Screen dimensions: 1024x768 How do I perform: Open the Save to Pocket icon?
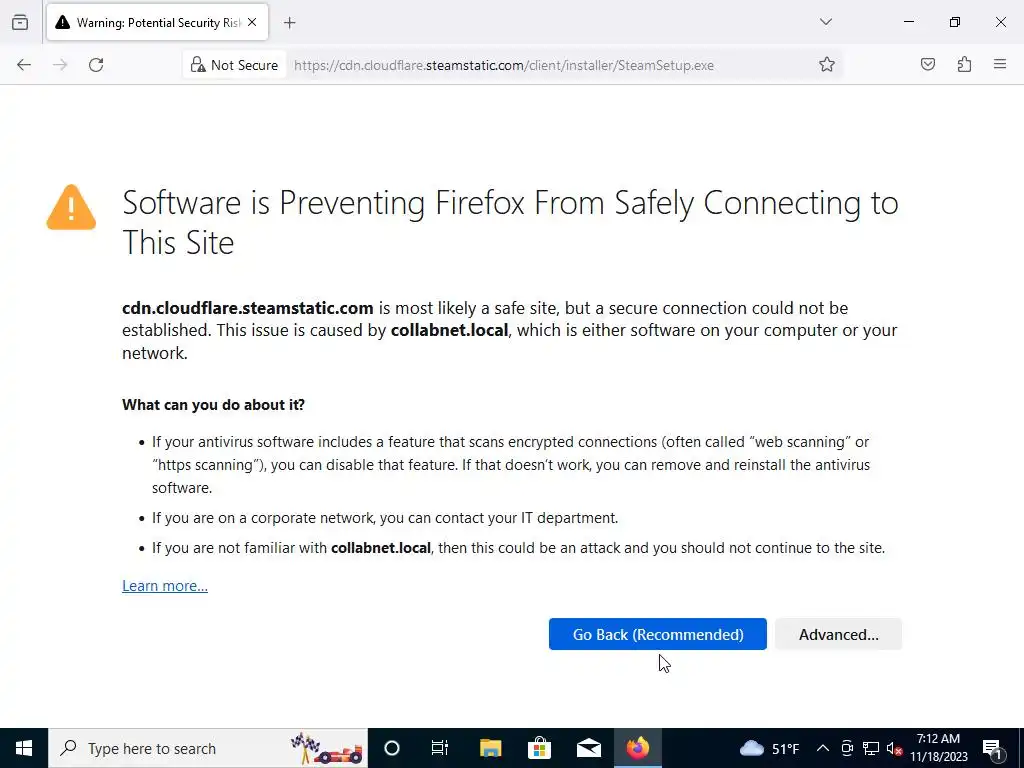click(928, 65)
